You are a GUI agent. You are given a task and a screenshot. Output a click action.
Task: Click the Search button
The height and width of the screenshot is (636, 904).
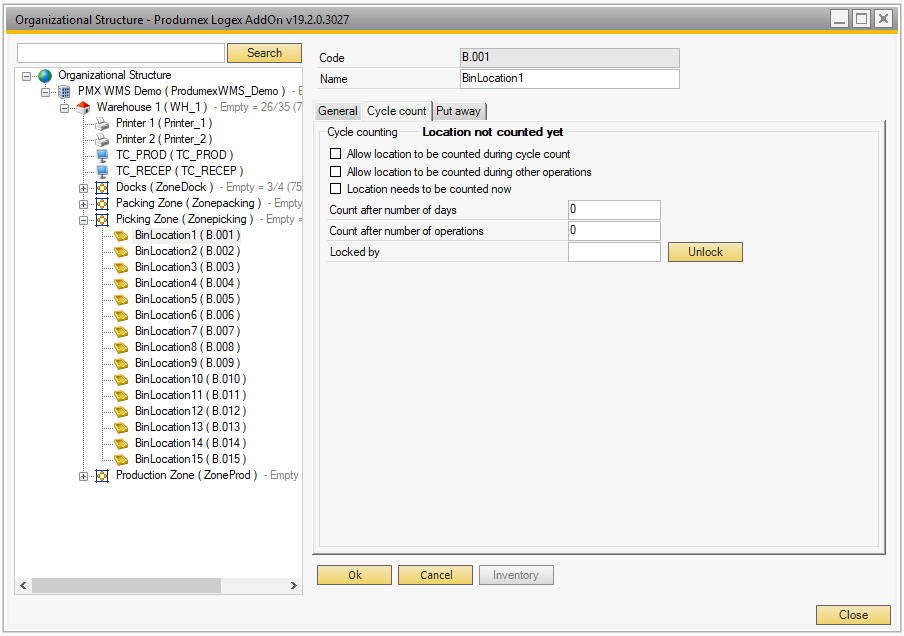click(264, 53)
